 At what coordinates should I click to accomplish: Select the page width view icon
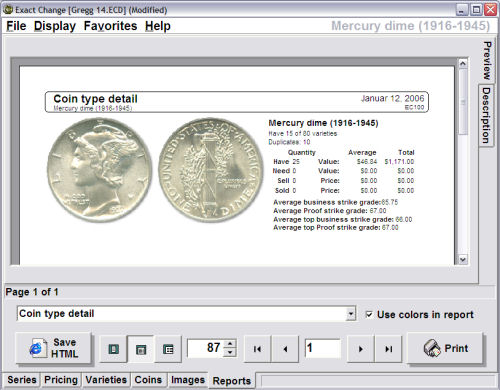141,349
